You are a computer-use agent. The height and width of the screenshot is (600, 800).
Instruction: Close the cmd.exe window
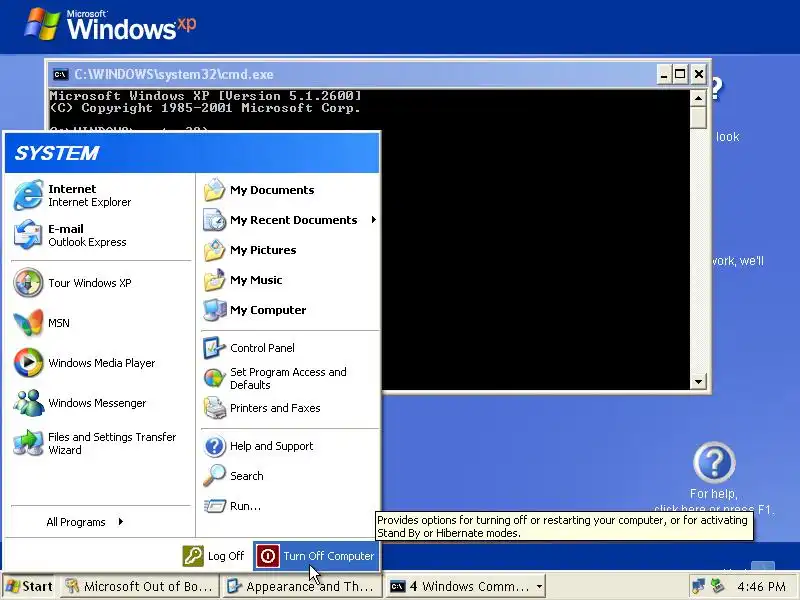[698, 74]
